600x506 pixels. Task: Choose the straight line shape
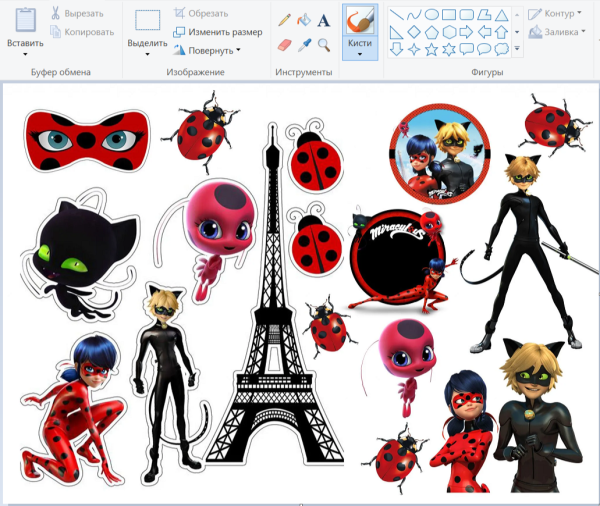tap(396, 15)
